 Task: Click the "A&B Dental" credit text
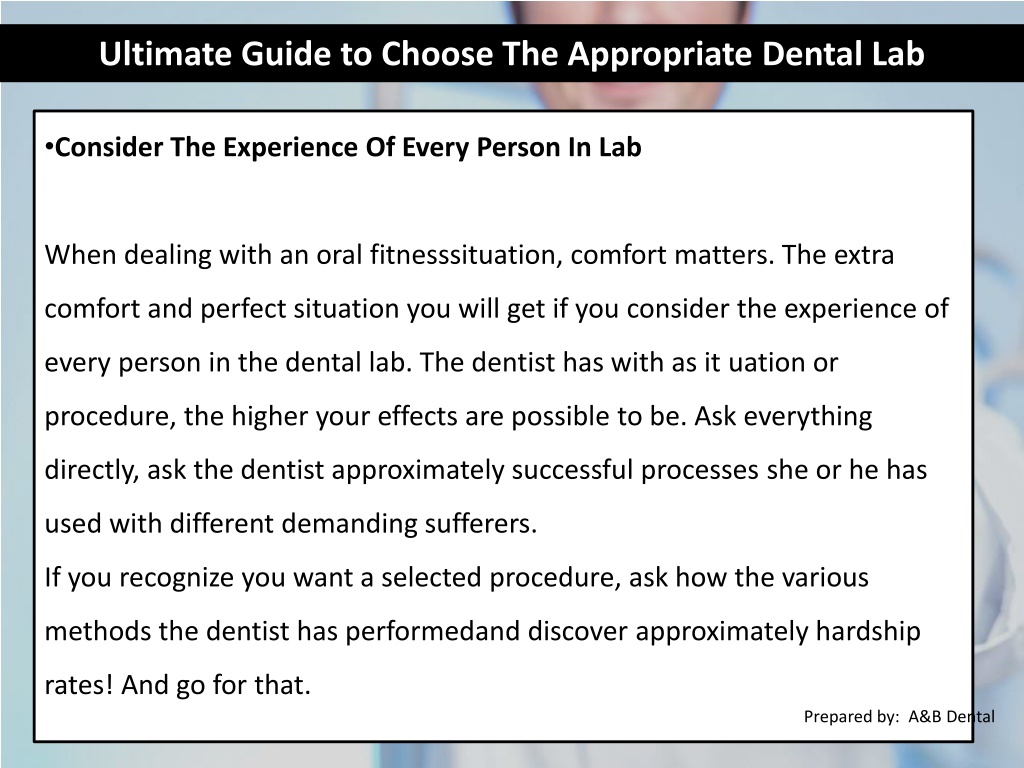coord(952,716)
